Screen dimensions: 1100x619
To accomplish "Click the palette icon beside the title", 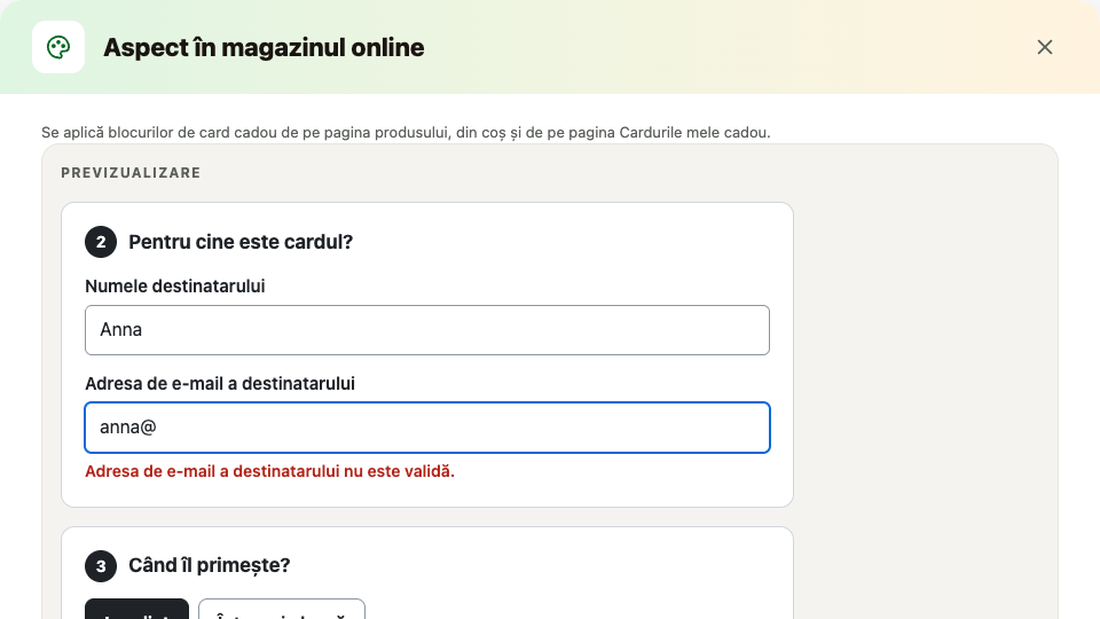I will coord(58,47).
